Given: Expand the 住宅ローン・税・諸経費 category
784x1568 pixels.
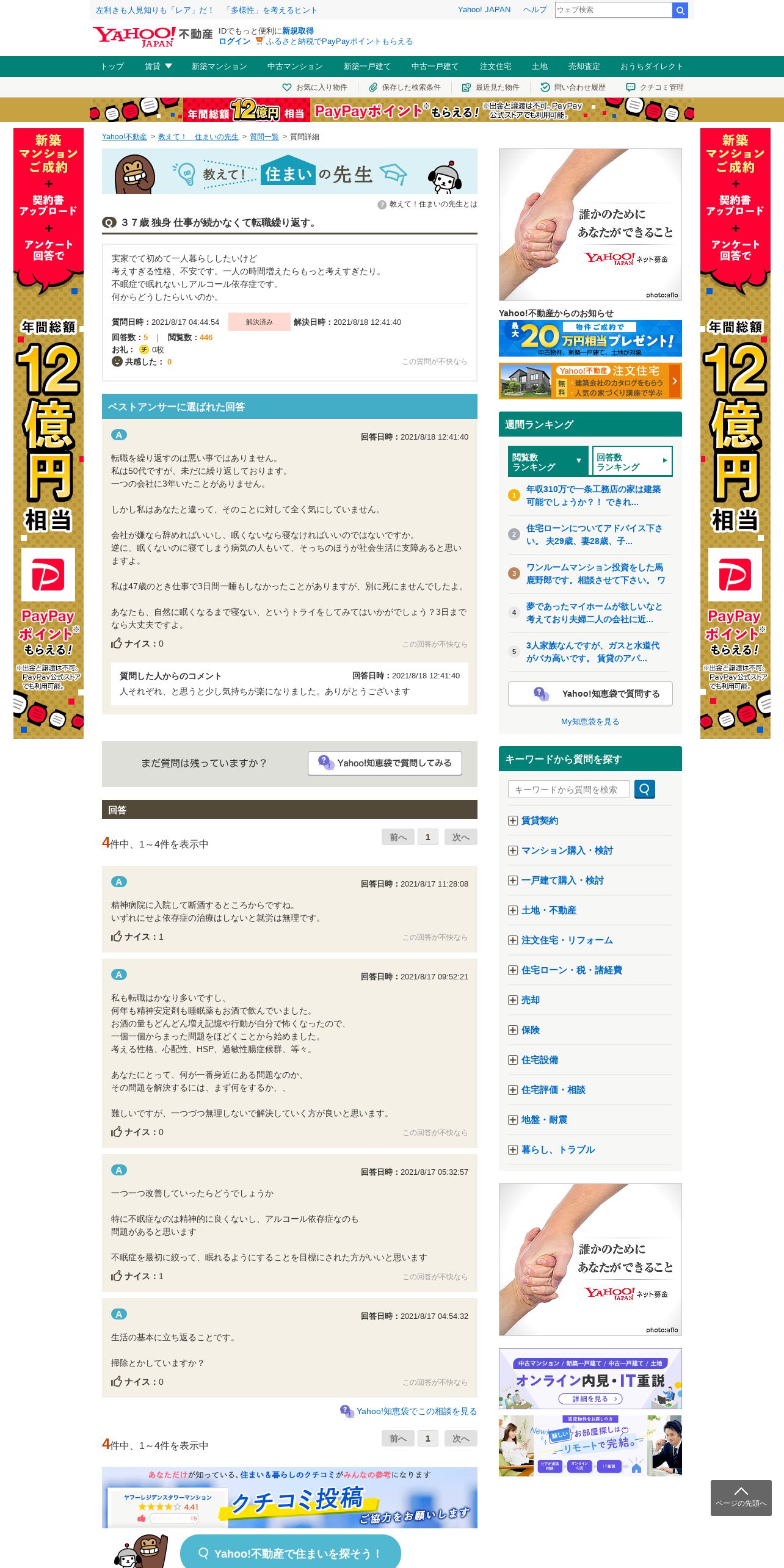Looking at the screenshot, I should [x=513, y=970].
